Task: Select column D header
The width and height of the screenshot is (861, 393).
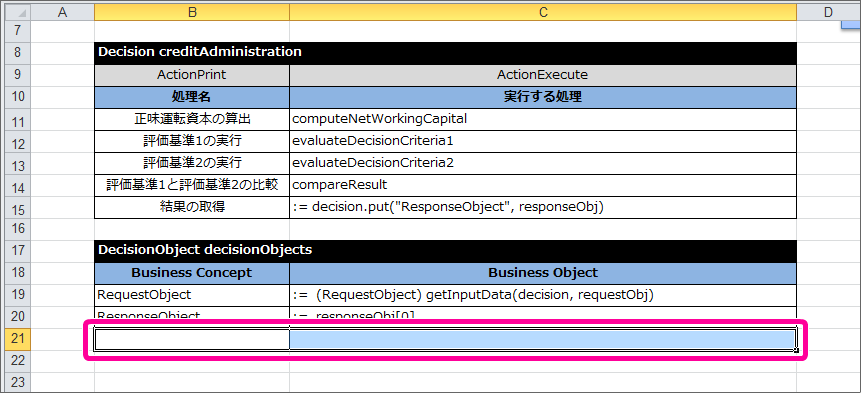Action: click(x=828, y=13)
